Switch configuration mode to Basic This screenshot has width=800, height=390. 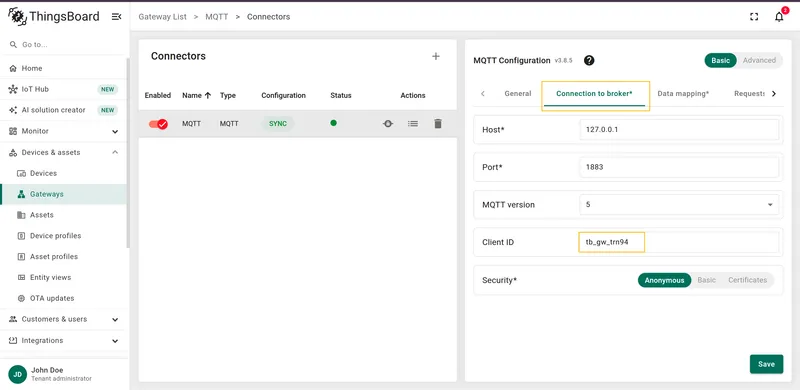[720, 60]
